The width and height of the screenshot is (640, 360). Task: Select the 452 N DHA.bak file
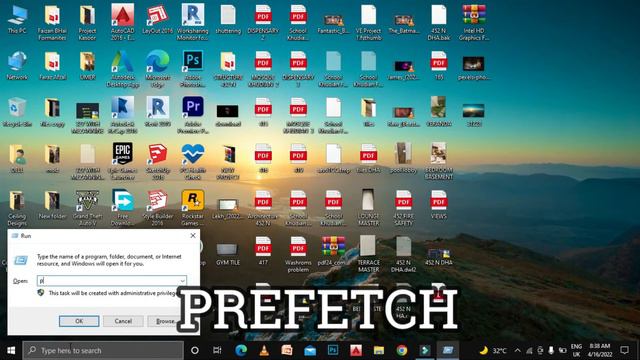[438, 22]
